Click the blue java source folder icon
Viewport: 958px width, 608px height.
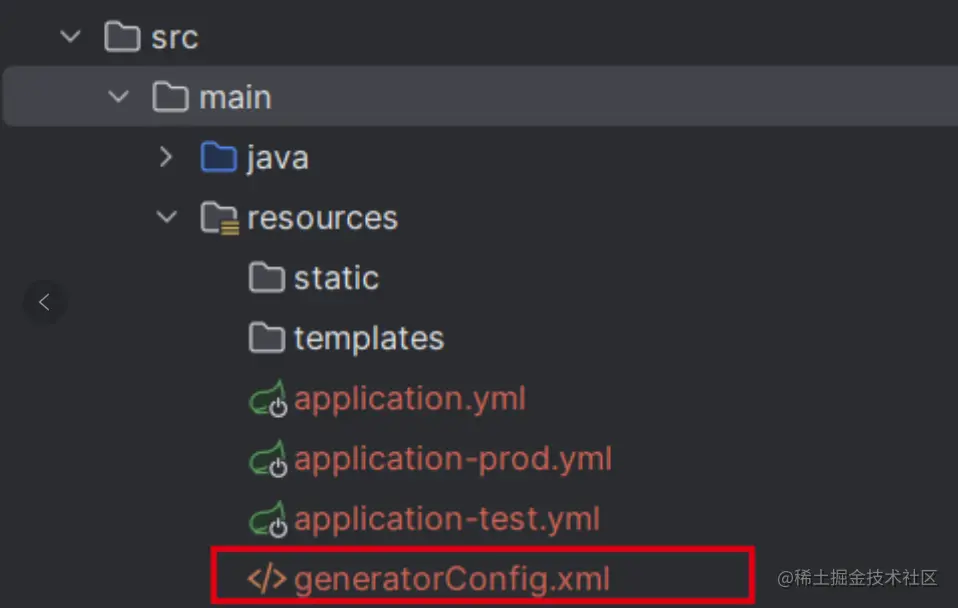coord(218,157)
